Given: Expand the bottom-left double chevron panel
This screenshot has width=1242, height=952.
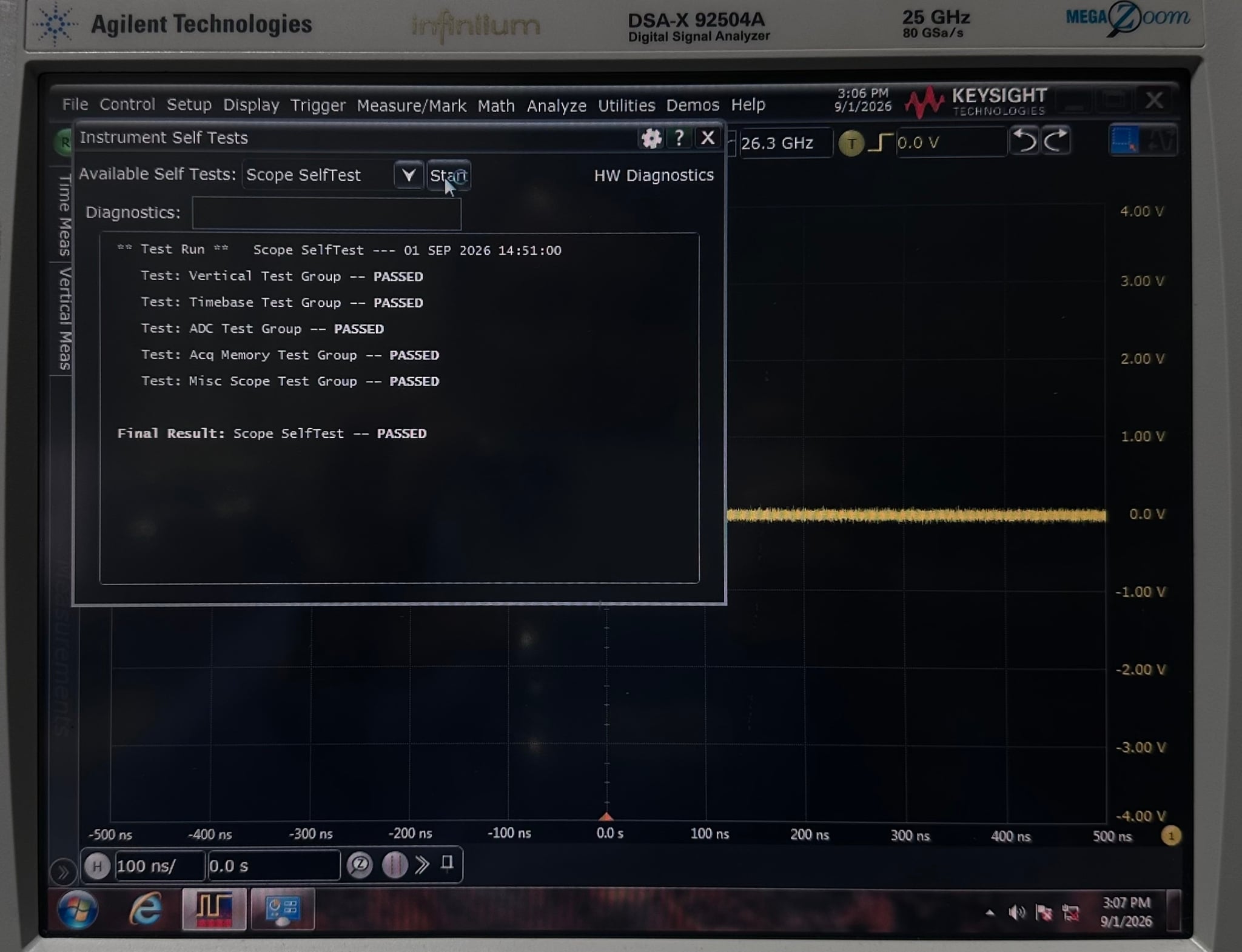Looking at the screenshot, I should (x=62, y=873).
